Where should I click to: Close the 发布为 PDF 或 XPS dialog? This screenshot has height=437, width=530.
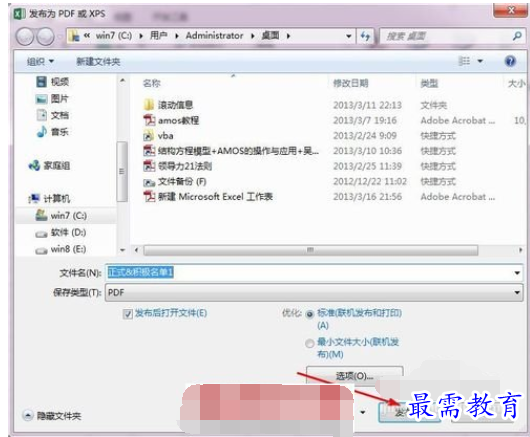[x=511, y=11]
